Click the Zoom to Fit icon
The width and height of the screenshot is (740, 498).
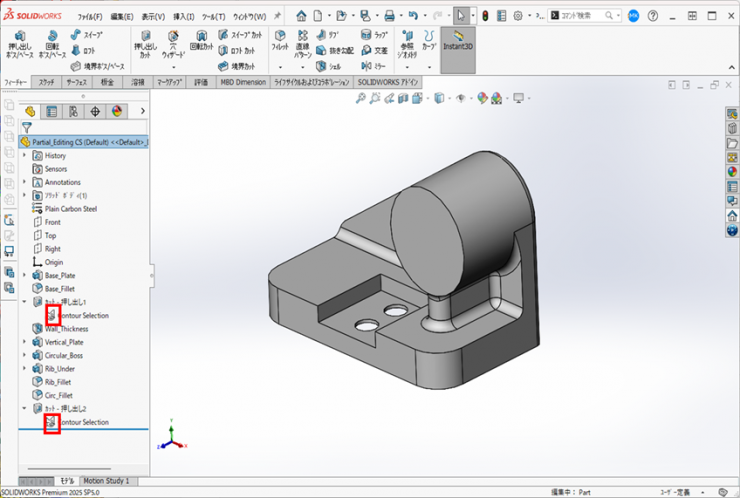coord(361,98)
